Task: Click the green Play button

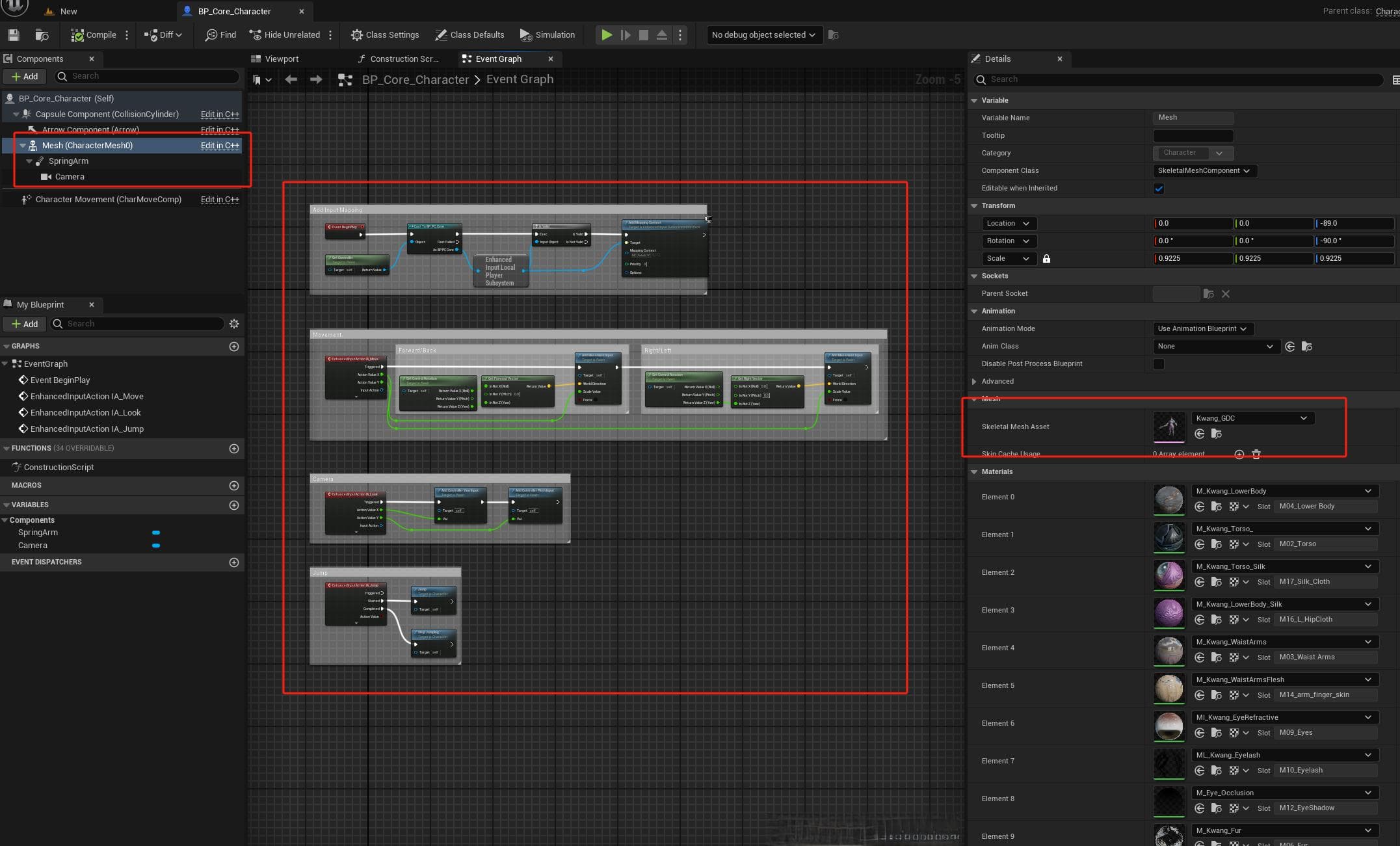Action: coord(607,35)
